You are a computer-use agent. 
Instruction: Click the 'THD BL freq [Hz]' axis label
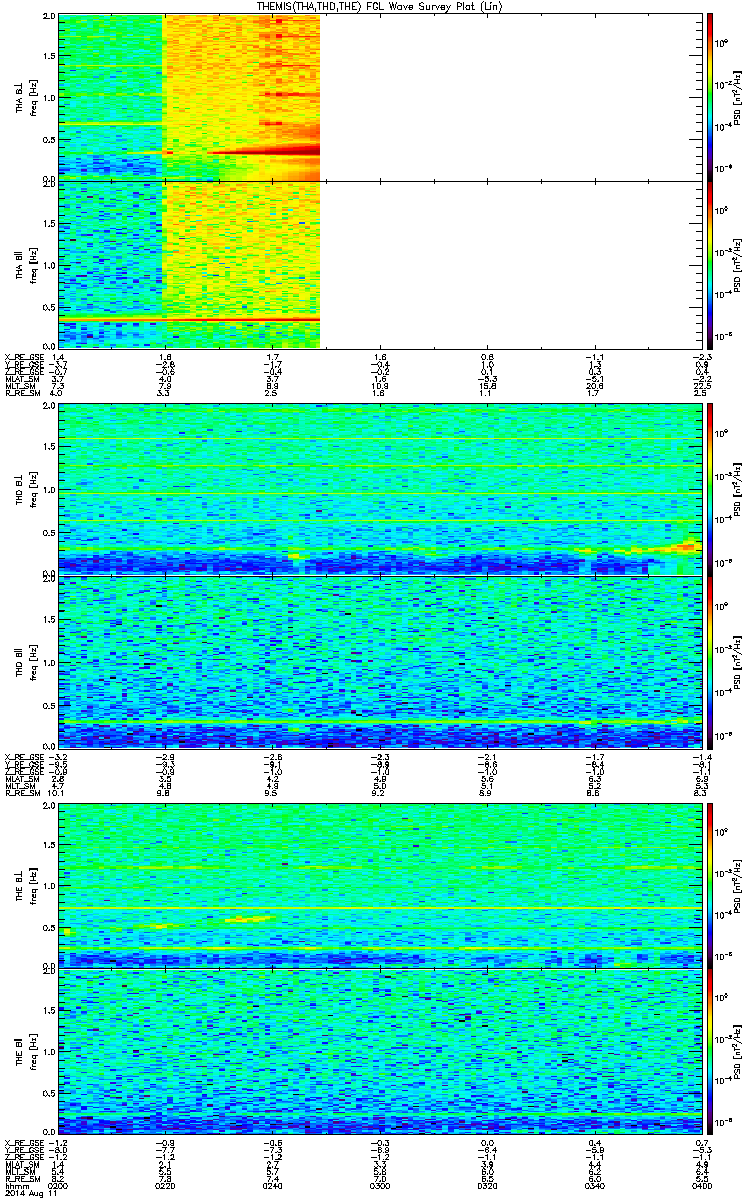coord(25,489)
